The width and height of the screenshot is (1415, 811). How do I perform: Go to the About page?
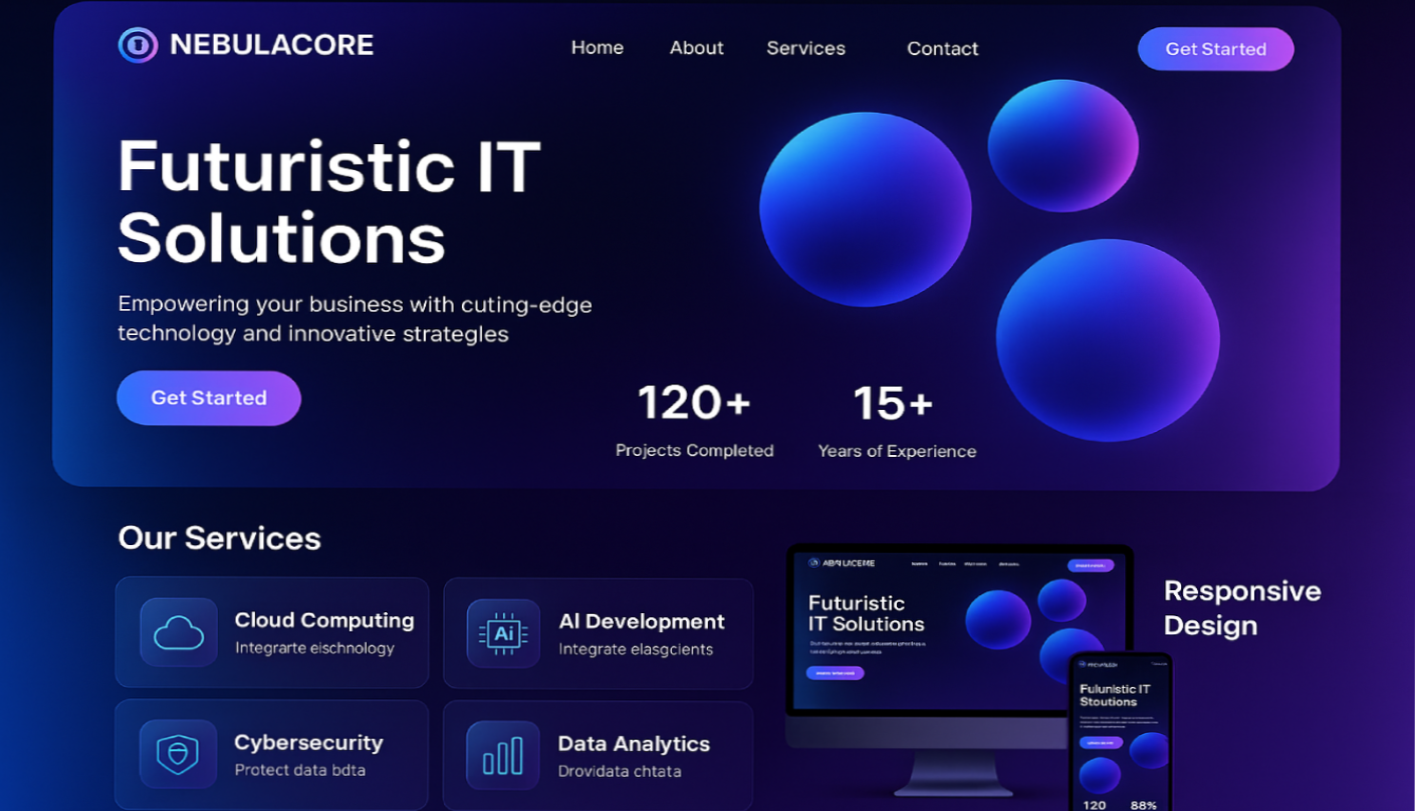tap(696, 48)
